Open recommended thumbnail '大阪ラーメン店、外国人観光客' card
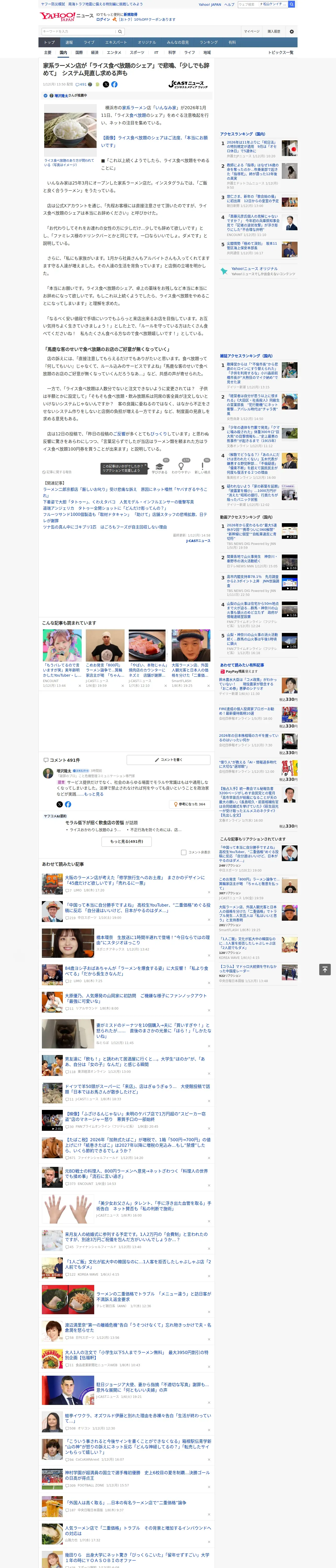Image resolution: width=336 pixels, height=1568 pixels. [191, 658]
